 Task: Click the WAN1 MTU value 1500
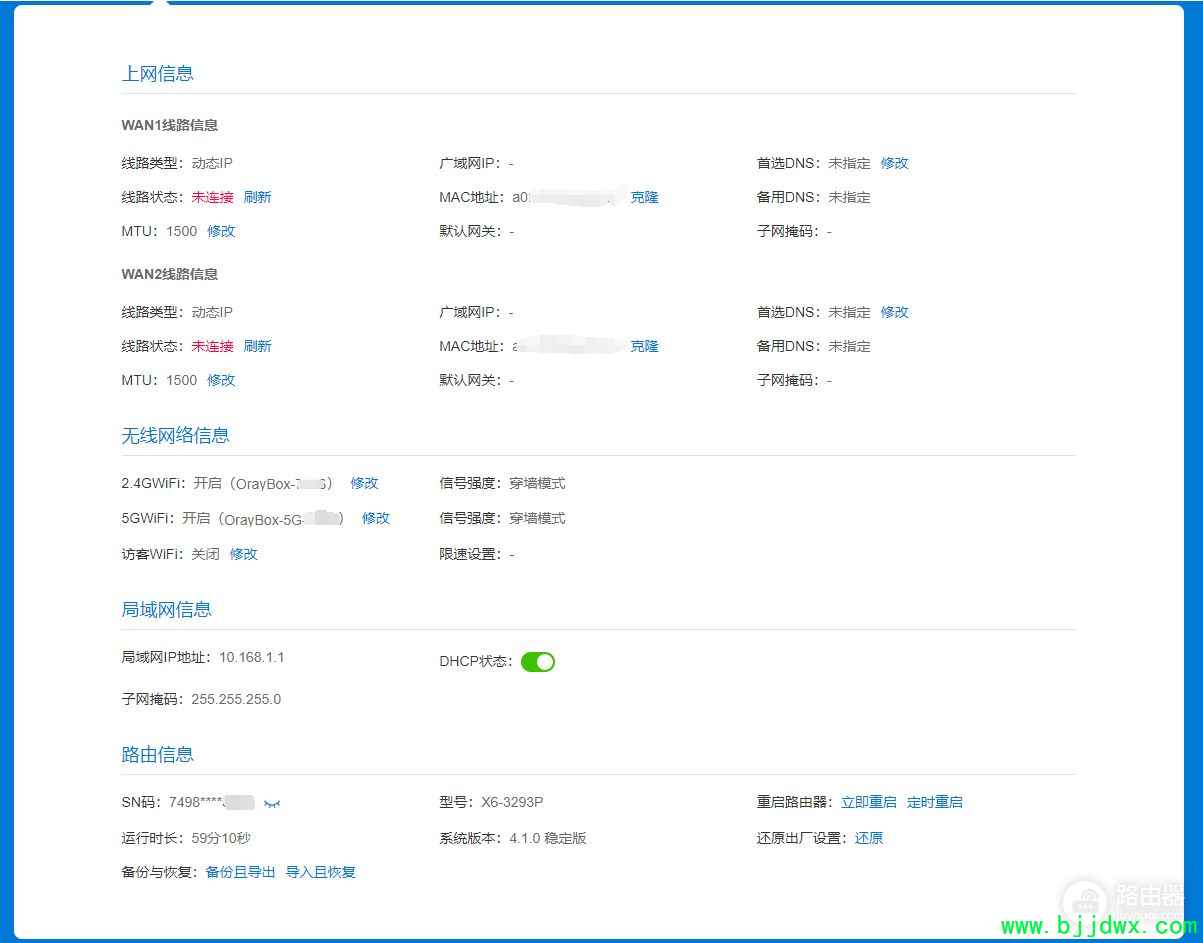tap(182, 231)
